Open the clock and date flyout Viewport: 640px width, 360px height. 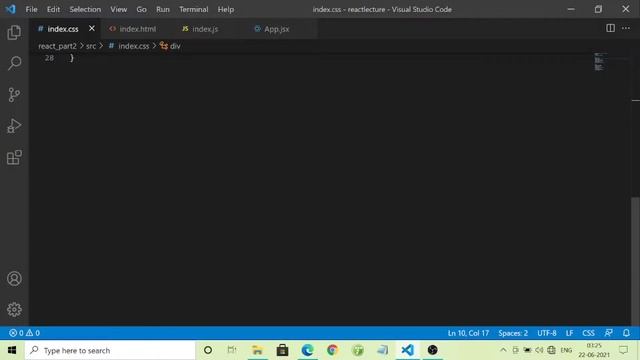(x=594, y=350)
